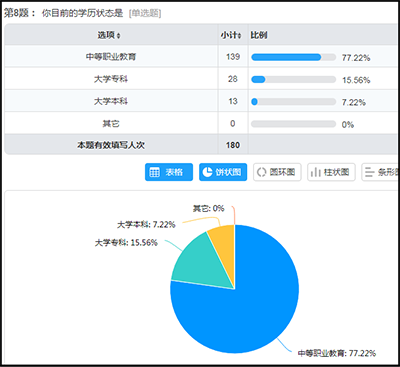Image resolution: width=400 pixels, height=367 pixels.
Task: Click the 比例 column header
Action: point(259,35)
